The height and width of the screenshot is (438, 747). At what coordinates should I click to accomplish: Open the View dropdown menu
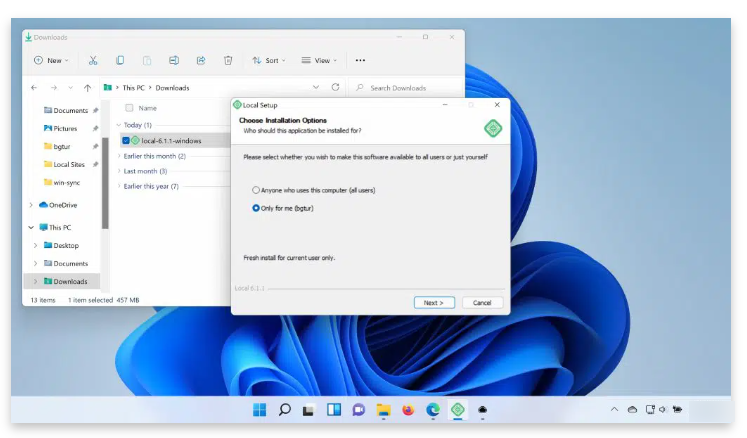(x=317, y=60)
